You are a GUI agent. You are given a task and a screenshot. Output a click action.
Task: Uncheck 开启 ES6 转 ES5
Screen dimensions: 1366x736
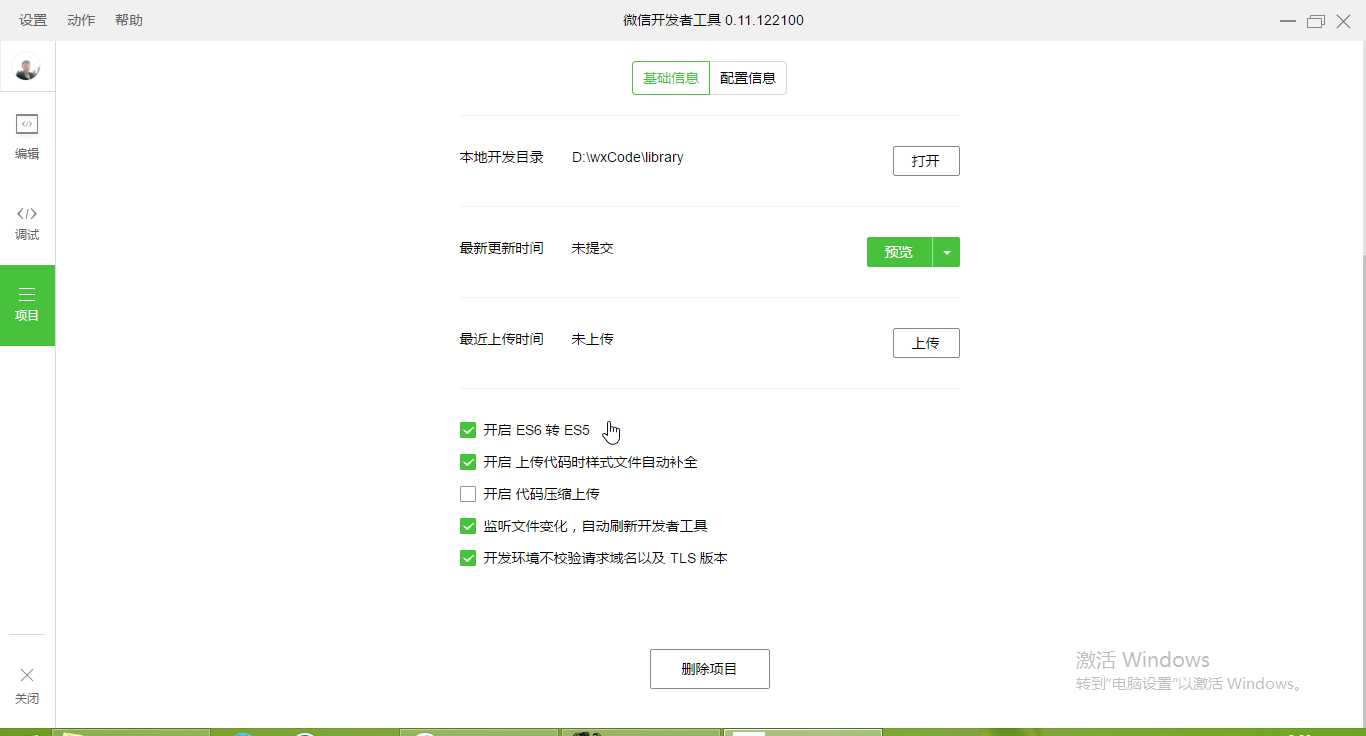coord(468,430)
